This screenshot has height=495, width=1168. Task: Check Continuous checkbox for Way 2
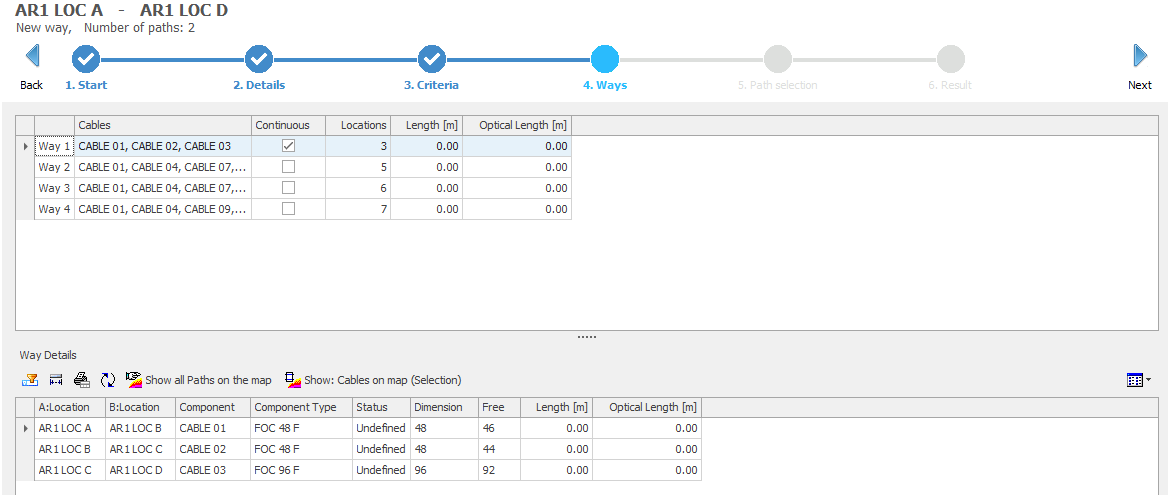coord(288,167)
